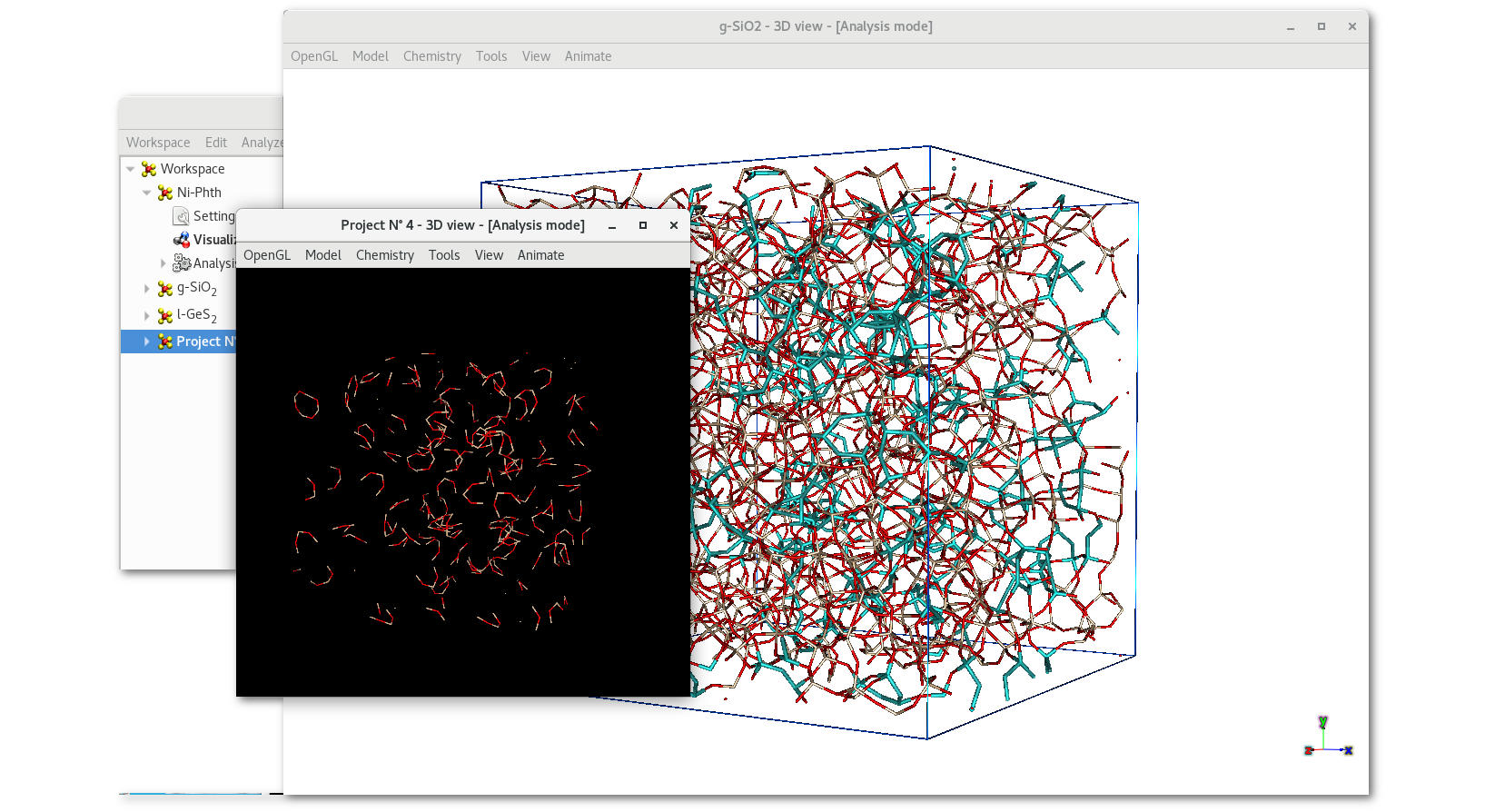This screenshot has height=812, width=1495.
Task: Collapse the Workspace tree root
Action: [131, 169]
